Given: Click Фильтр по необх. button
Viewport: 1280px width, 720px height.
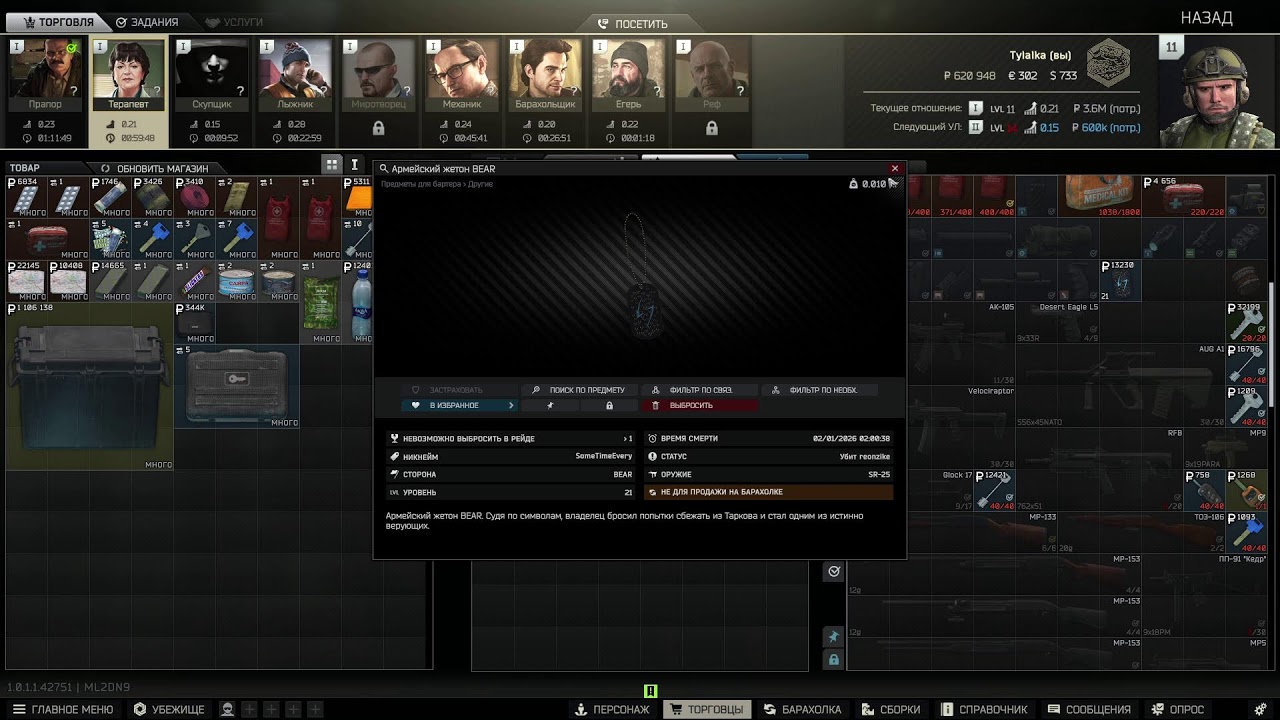Looking at the screenshot, I should (x=818, y=390).
